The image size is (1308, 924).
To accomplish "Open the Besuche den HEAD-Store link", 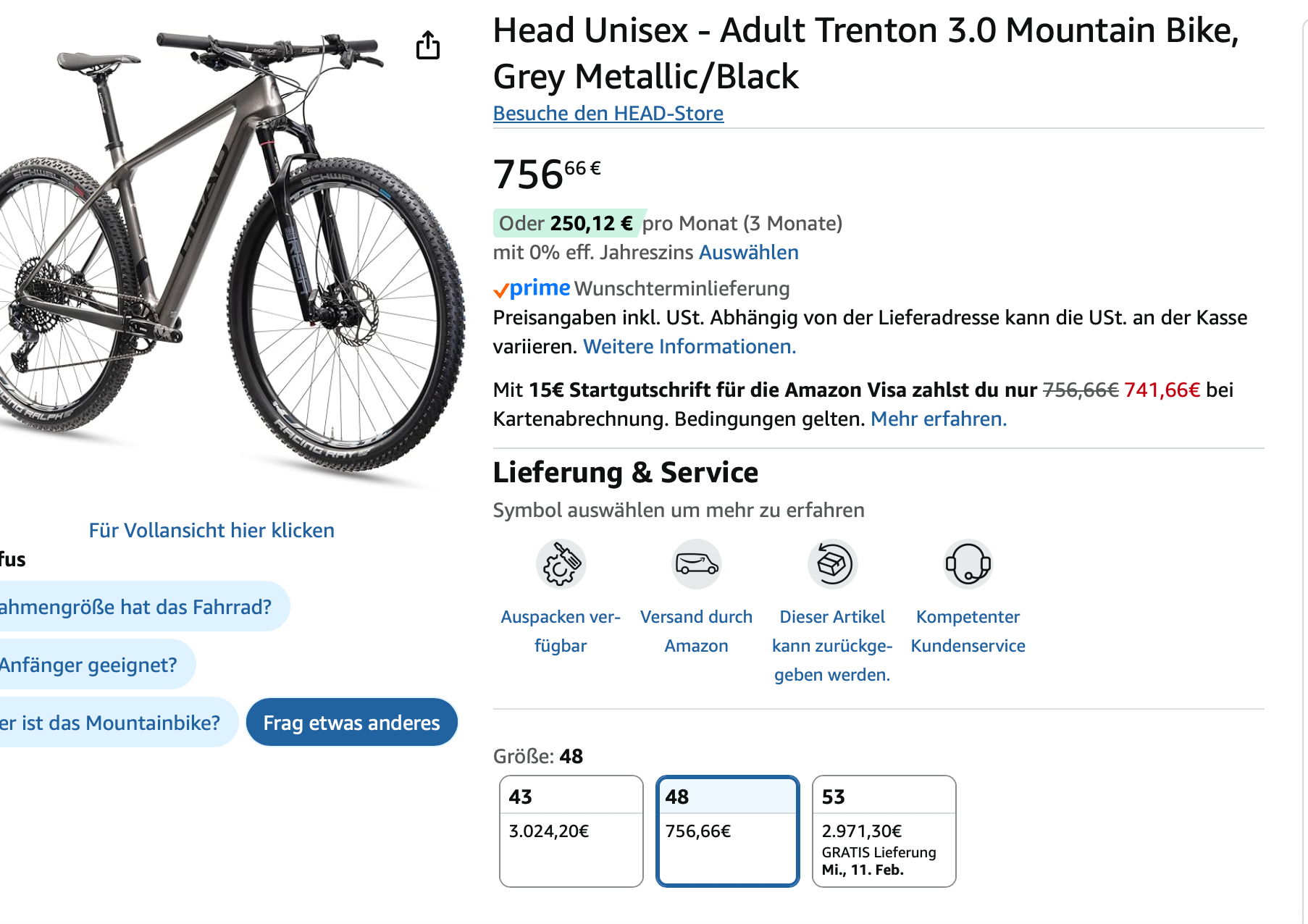I will (608, 114).
